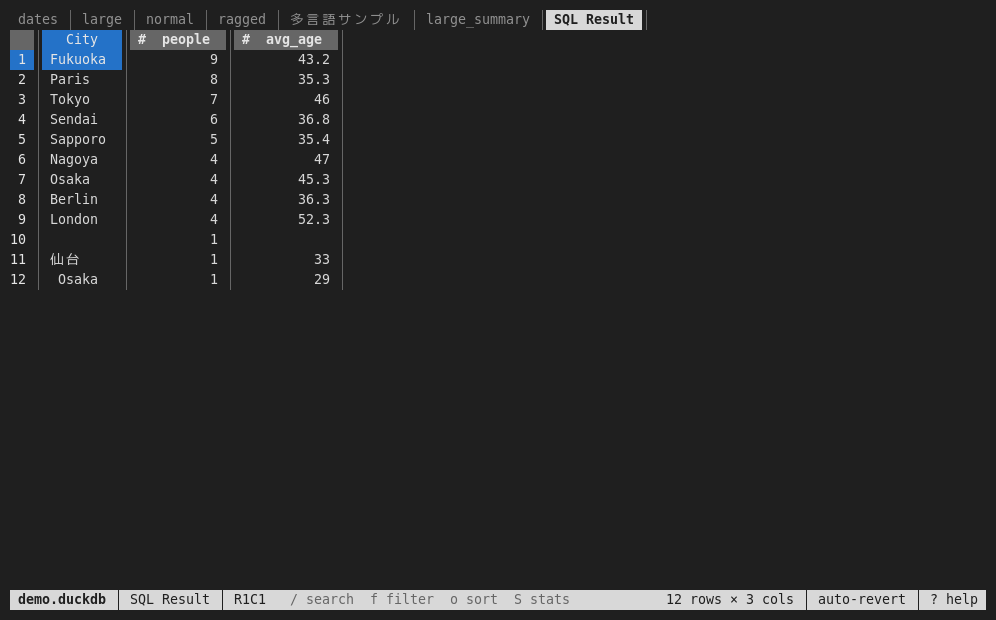Click the R1C1 cell position indicator
This screenshot has height=620, width=996.
pos(250,600)
